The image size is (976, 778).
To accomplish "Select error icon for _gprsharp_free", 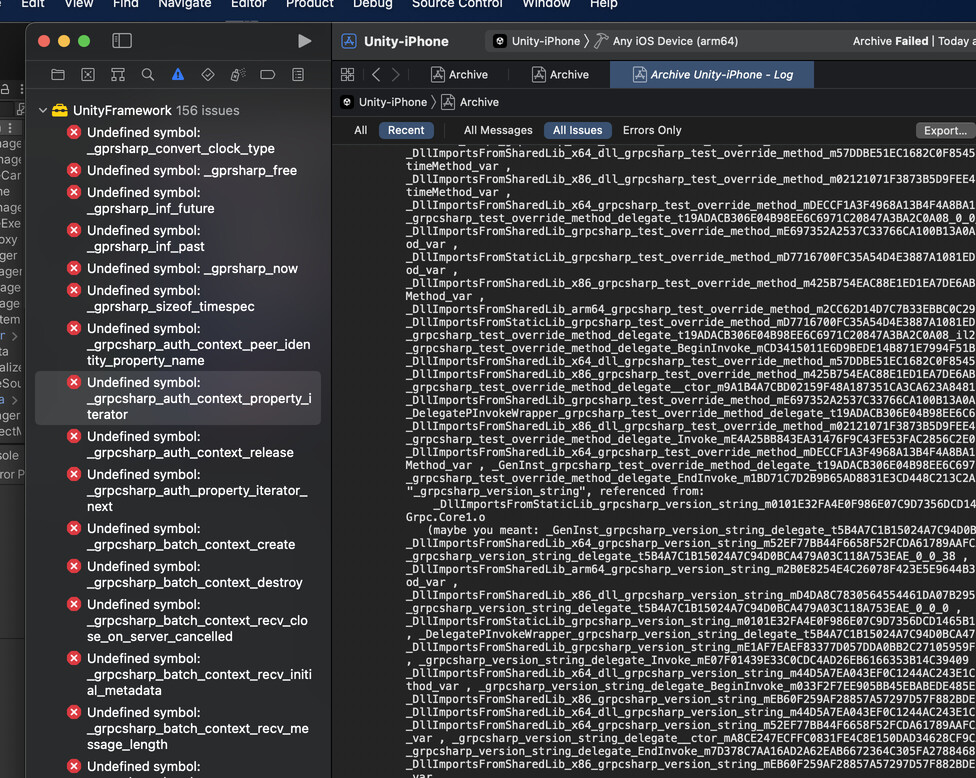I will tap(74, 170).
